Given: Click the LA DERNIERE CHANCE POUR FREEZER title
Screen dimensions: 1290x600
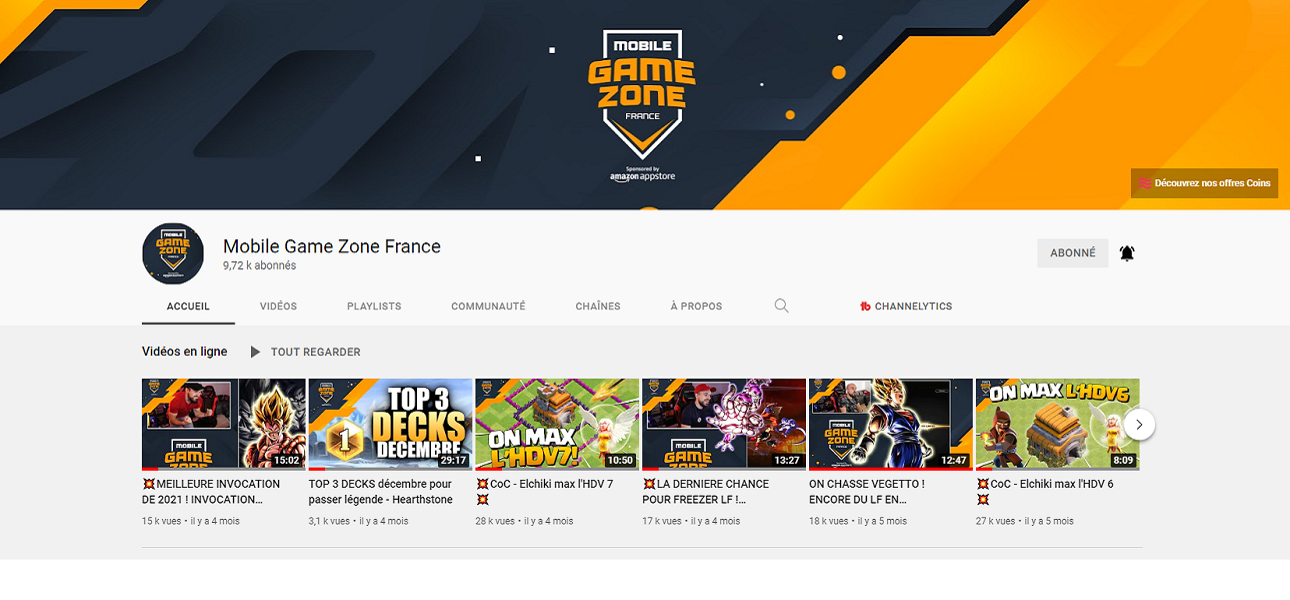Looking at the screenshot, I should 706,492.
